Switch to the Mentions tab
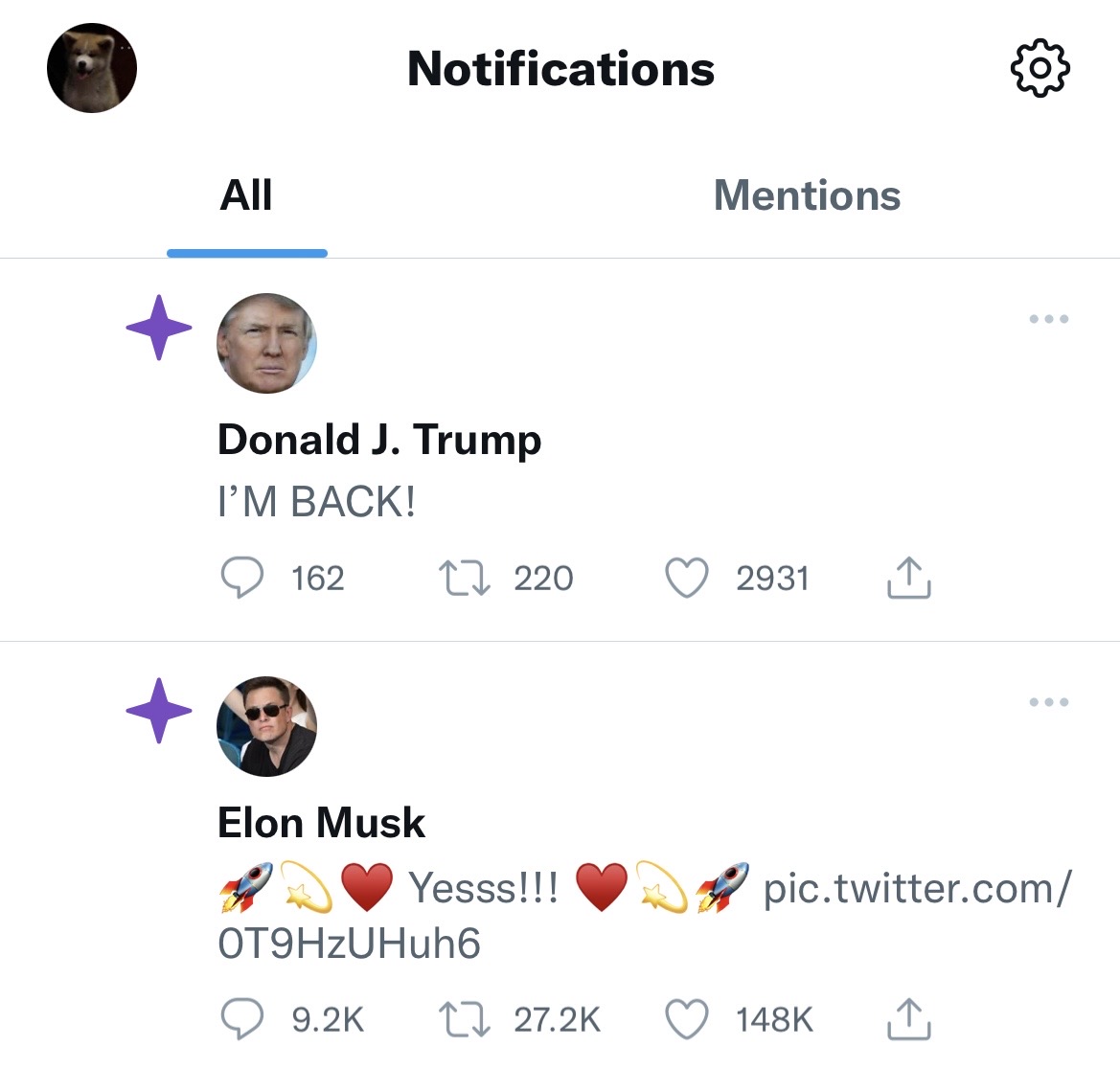1120x1070 pixels. pos(807,195)
